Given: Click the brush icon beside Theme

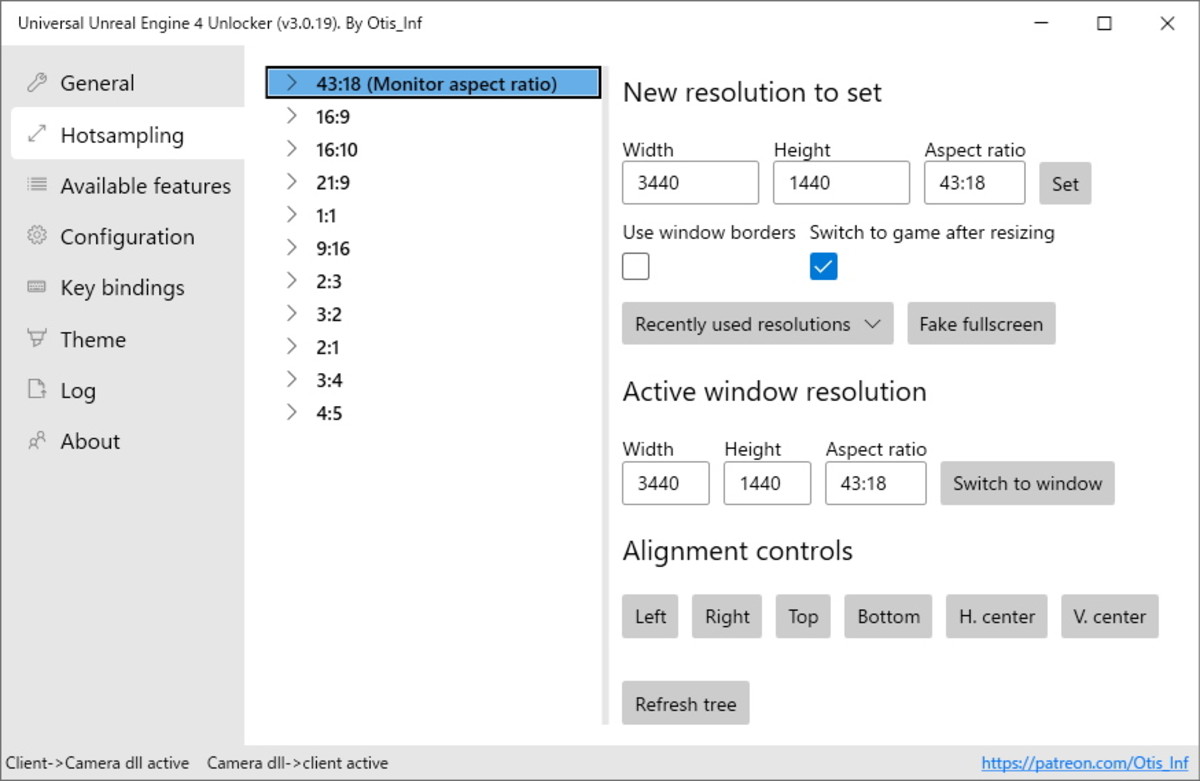Looking at the screenshot, I should (x=37, y=339).
